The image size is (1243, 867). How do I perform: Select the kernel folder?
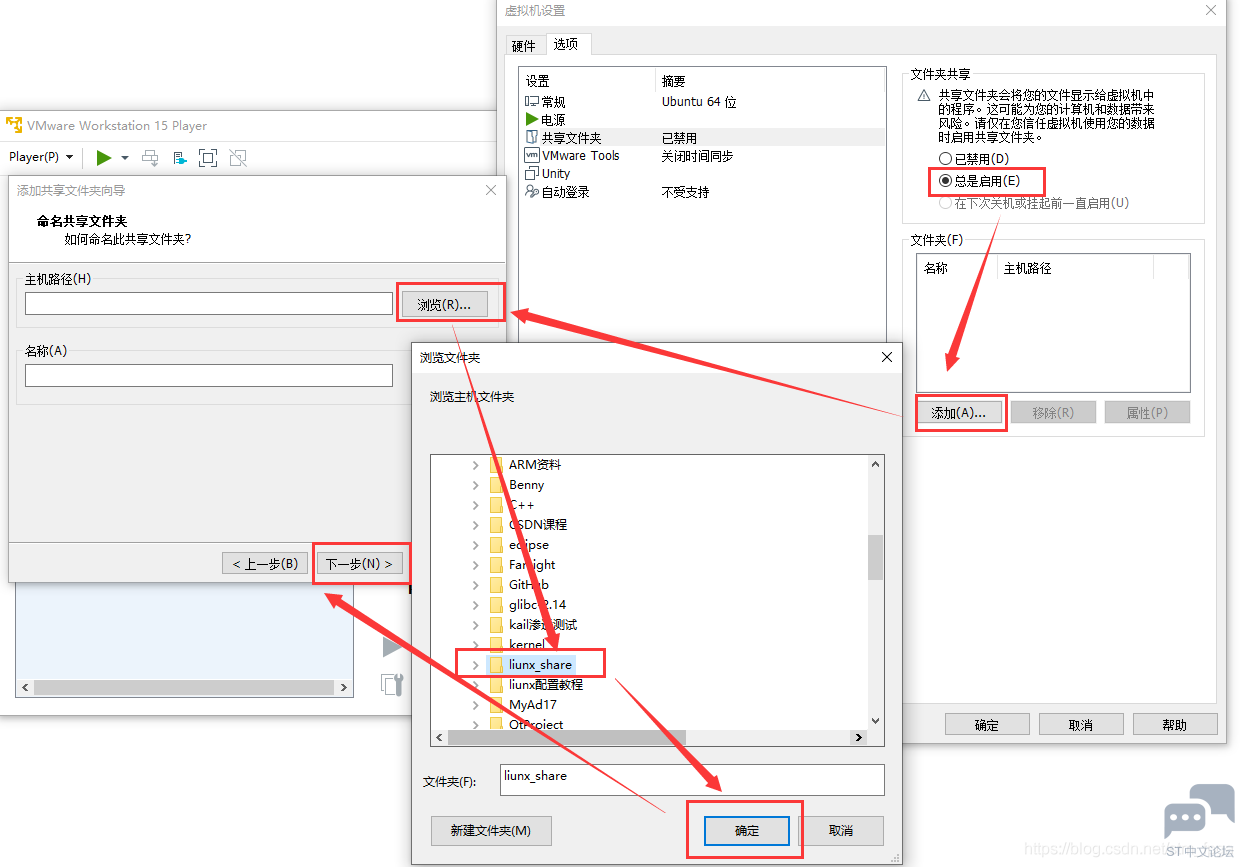pyautogui.click(x=527, y=645)
